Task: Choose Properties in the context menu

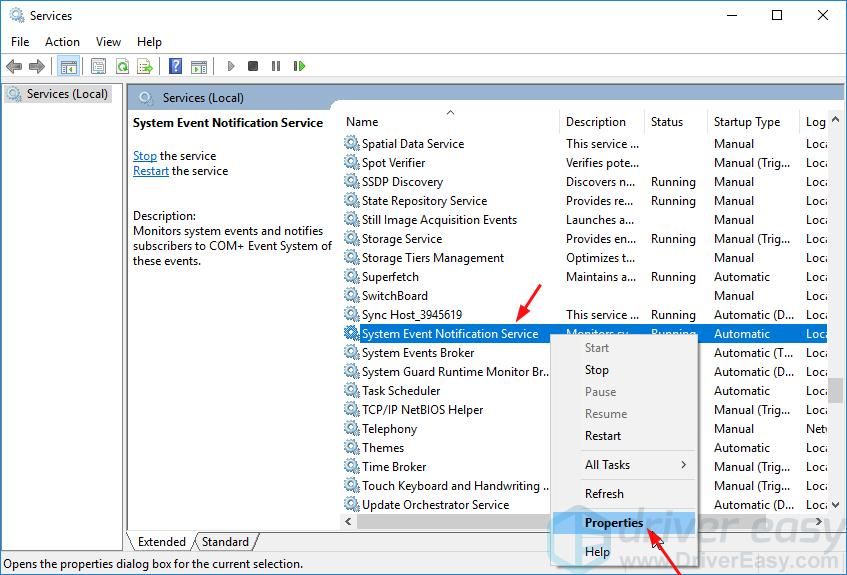Action: (614, 523)
